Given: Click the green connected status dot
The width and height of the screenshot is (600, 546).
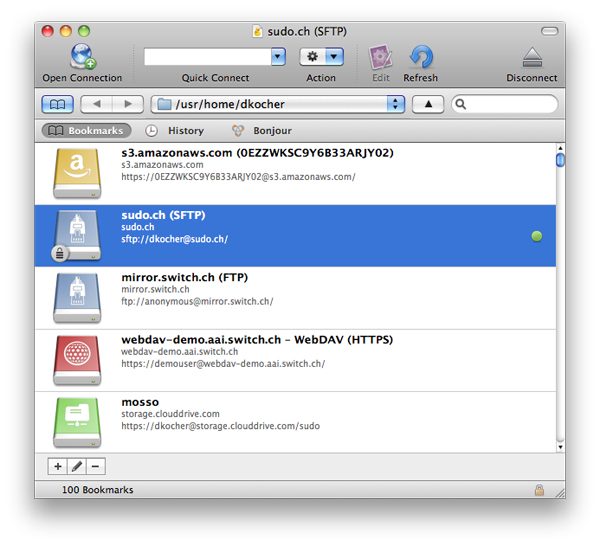Looking at the screenshot, I should pos(537,236).
